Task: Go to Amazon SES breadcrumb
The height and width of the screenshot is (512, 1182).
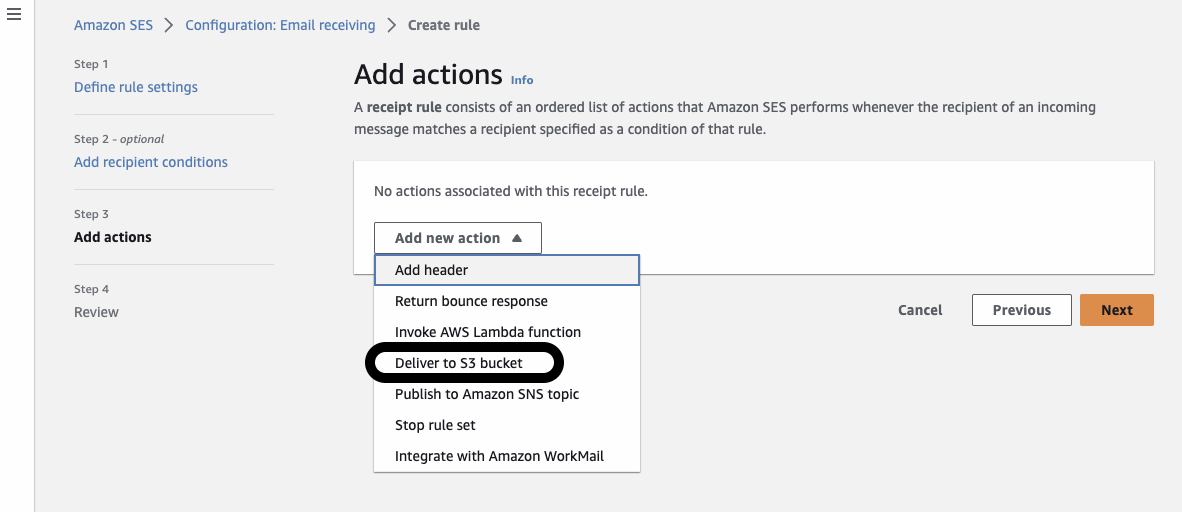Action: (113, 25)
